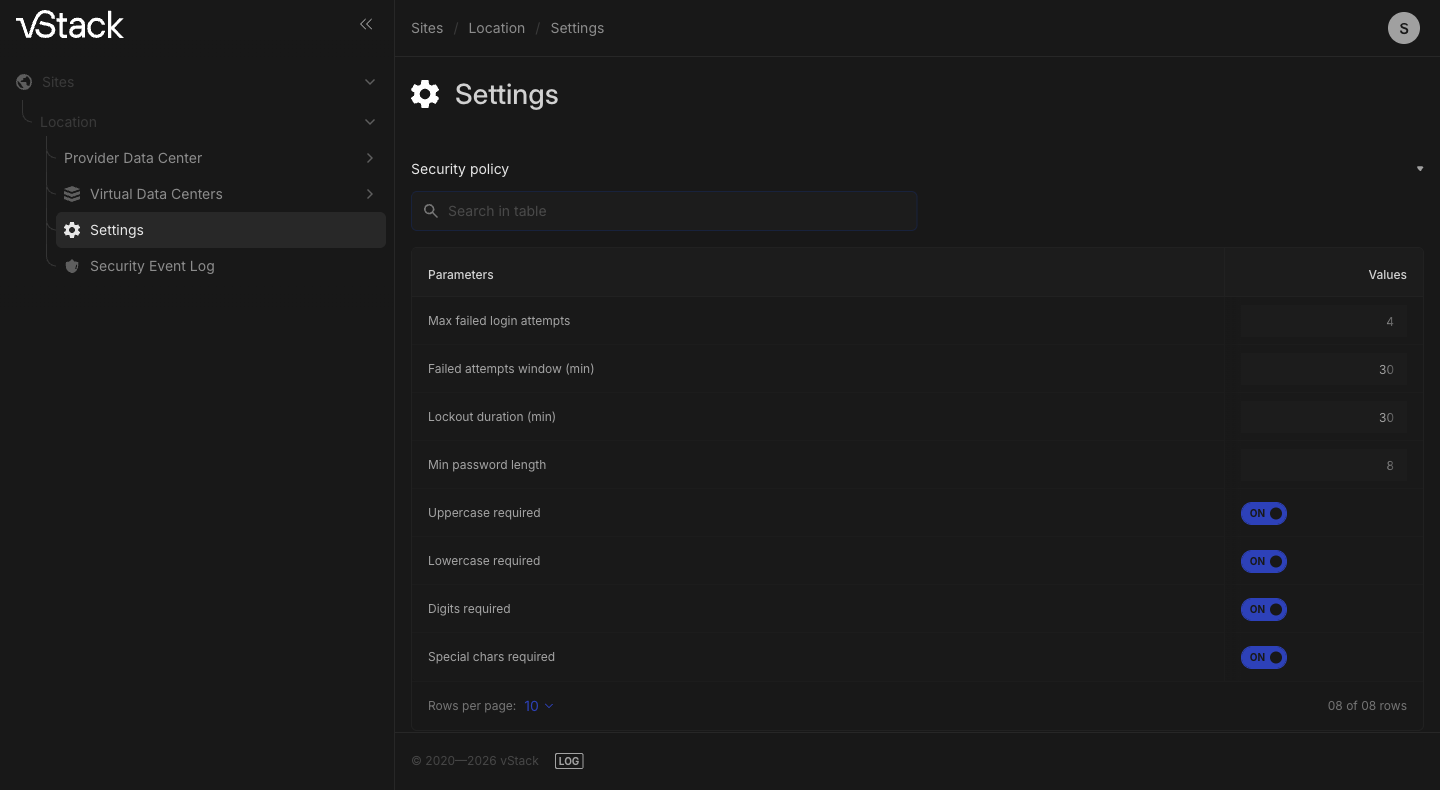Click the Search in table field
This screenshot has width=1440, height=790.
664,211
